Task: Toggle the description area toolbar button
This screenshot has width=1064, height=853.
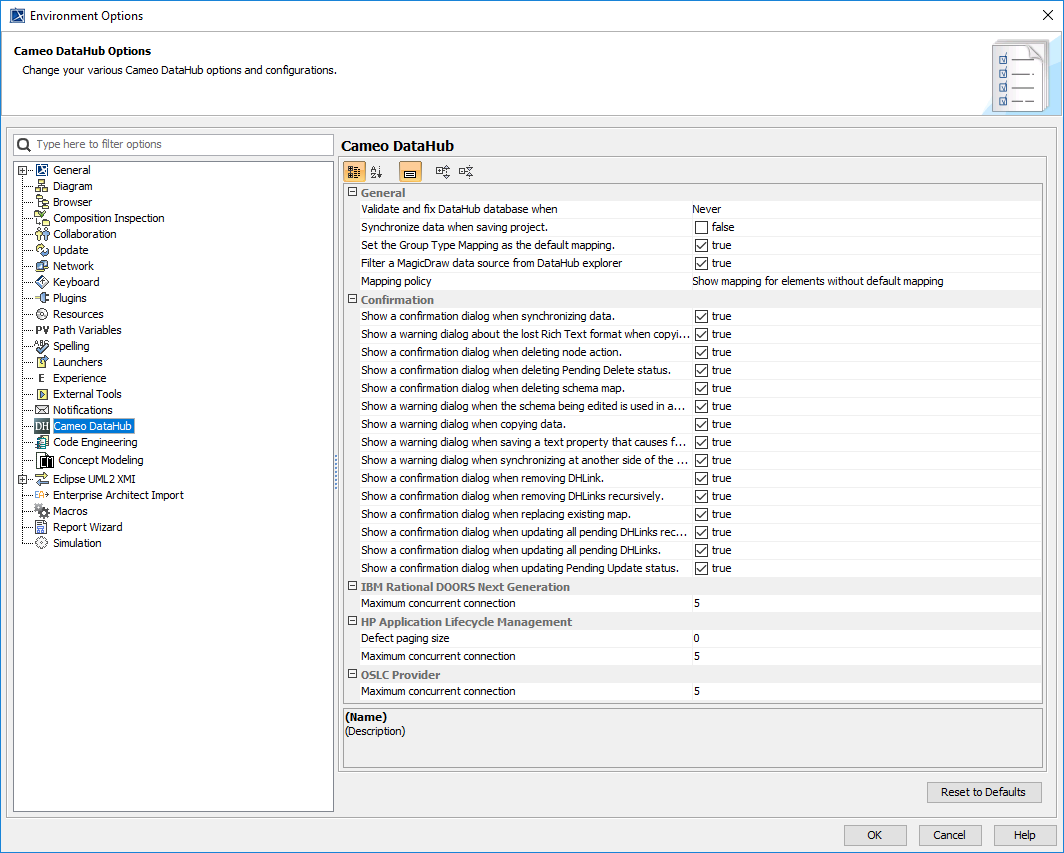Action: (410, 172)
